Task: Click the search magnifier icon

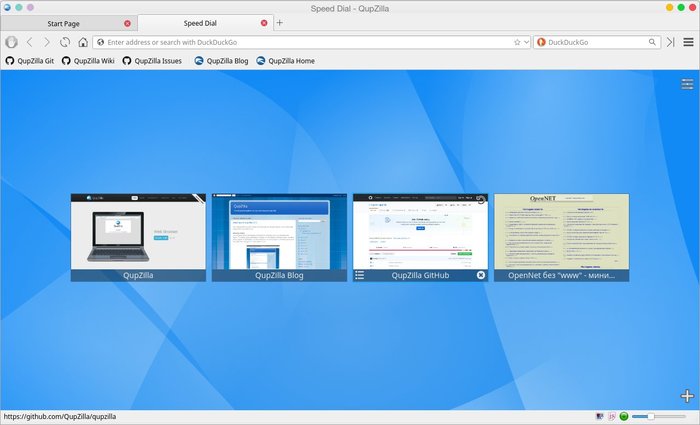Action: click(x=652, y=42)
